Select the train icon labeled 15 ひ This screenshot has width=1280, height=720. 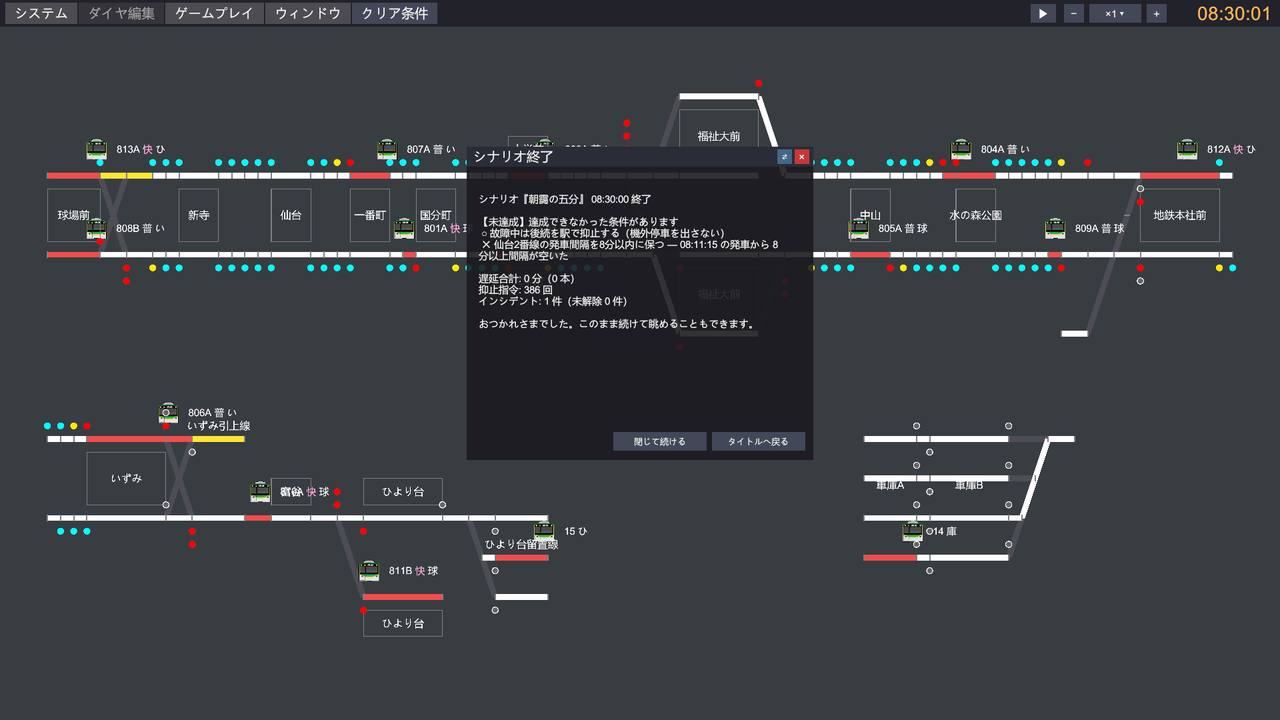(544, 532)
